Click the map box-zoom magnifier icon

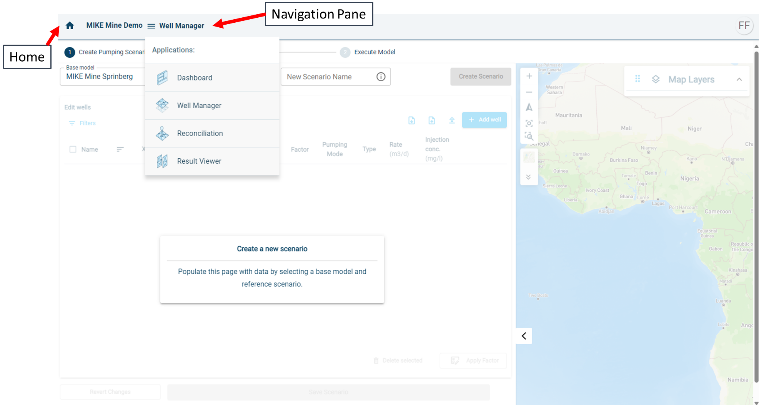(x=529, y=136)
